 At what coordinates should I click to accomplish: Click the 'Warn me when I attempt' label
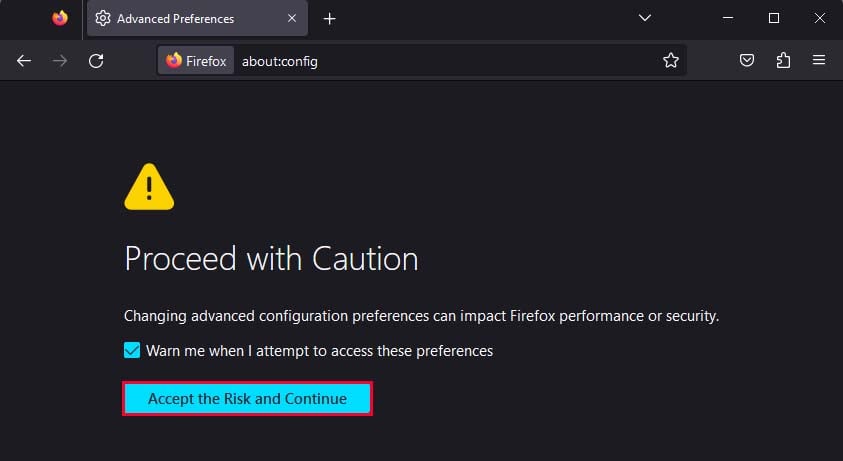pos(319,351)
